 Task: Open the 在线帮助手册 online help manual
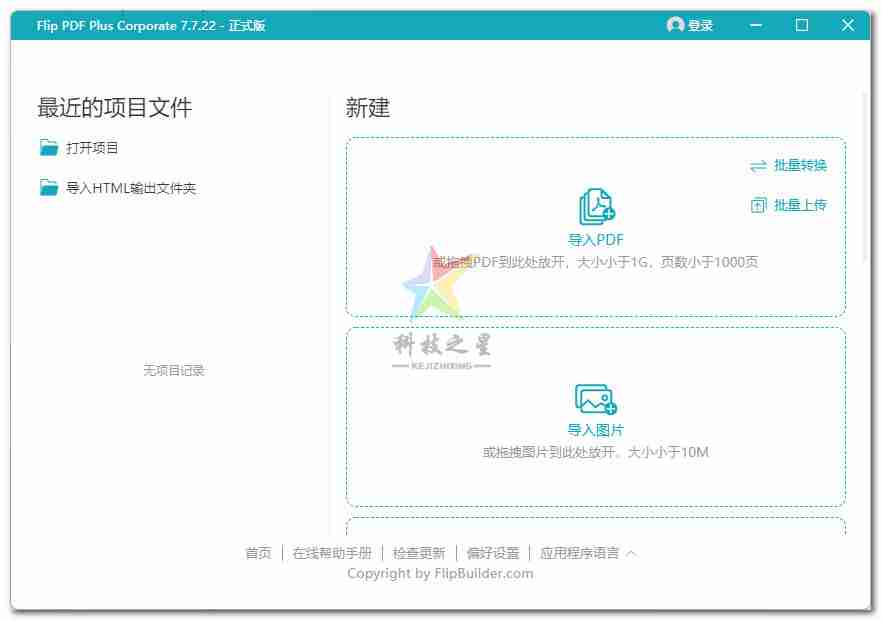coord(332,553)
